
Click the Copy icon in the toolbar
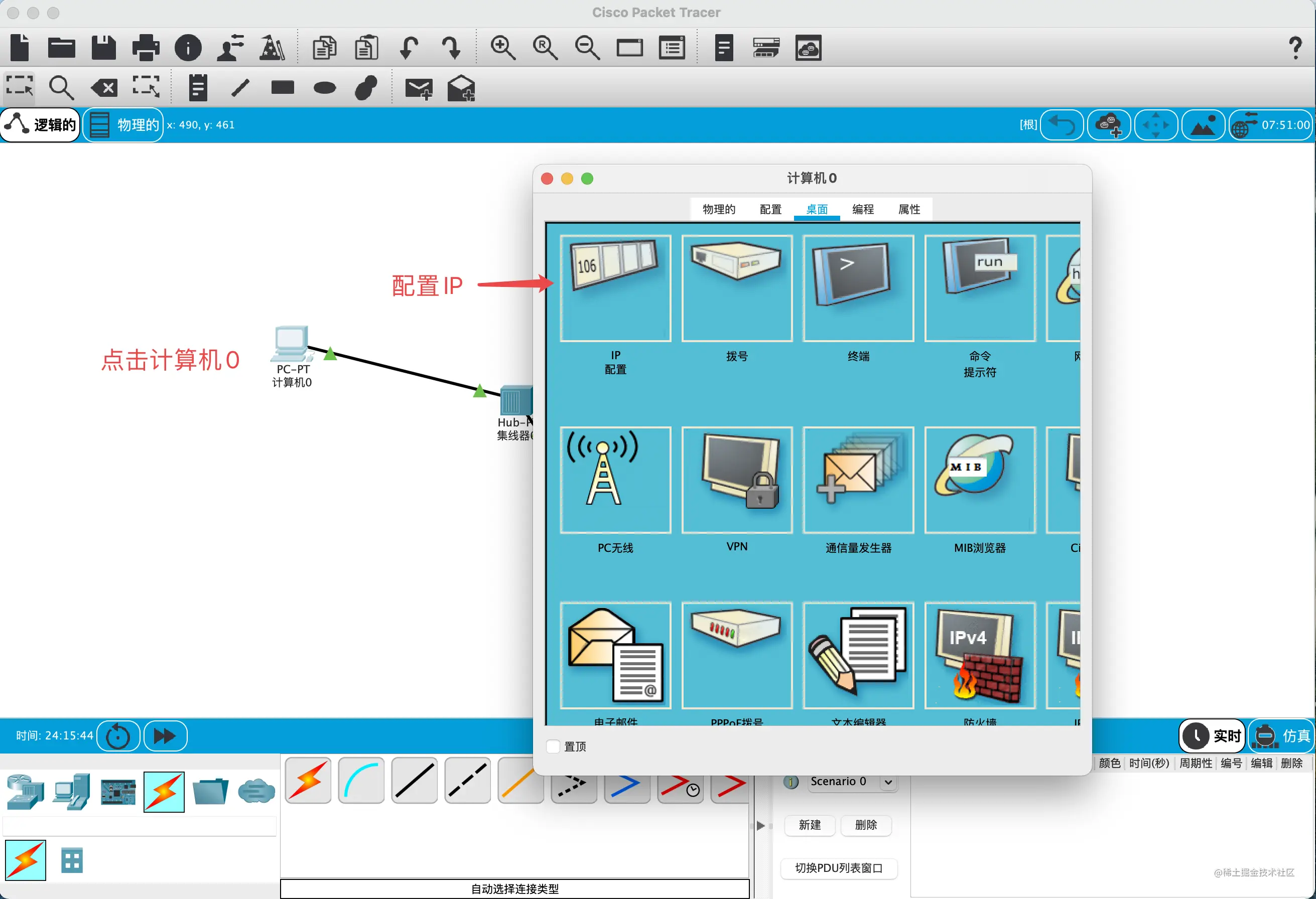point(324,48)
